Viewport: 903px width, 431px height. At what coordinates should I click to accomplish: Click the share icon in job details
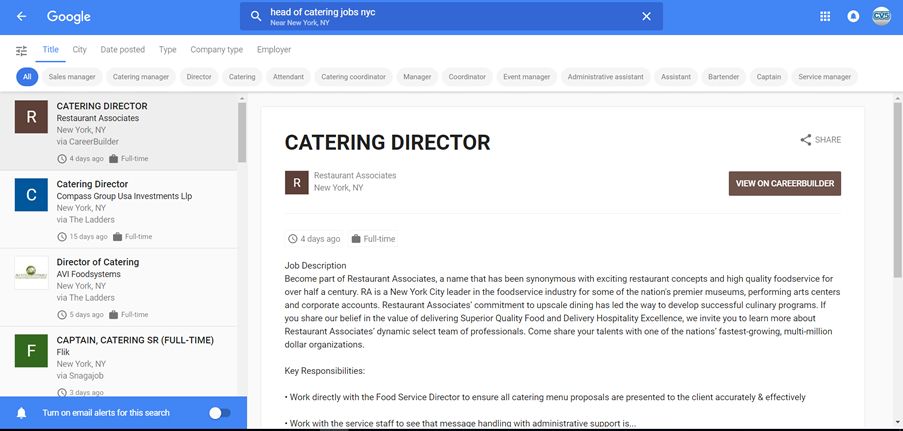tap(806, 139)
